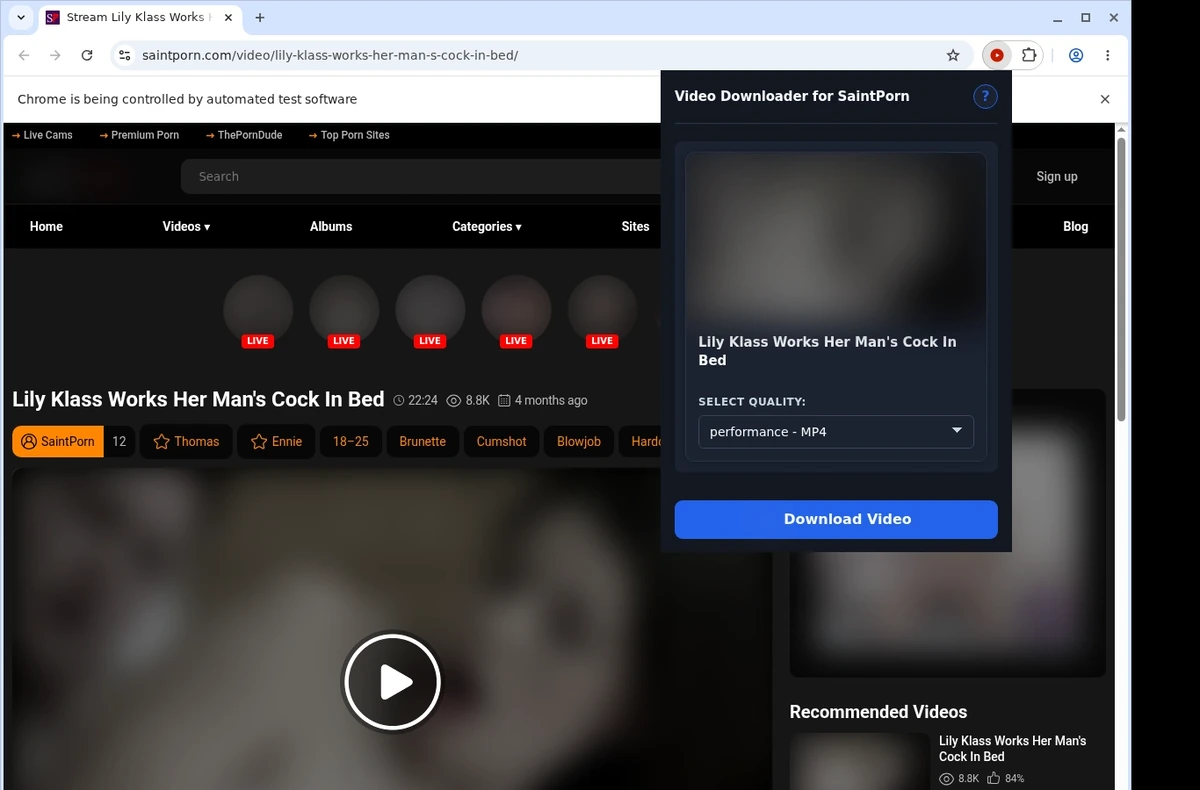Click the 22:24 duration text

tap(423, 400)
